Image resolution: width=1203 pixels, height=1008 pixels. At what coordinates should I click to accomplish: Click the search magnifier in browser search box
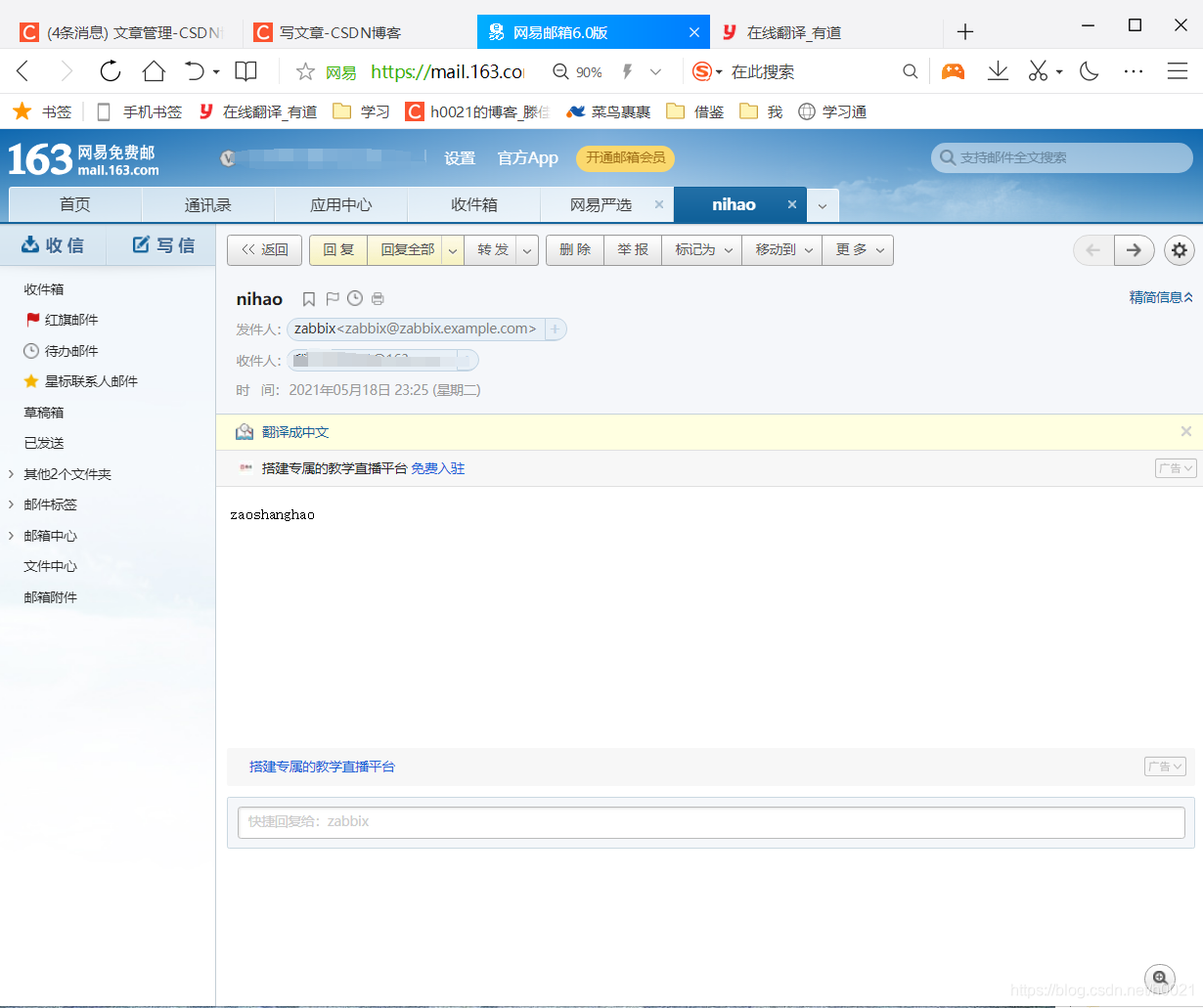tap(910, 71)
